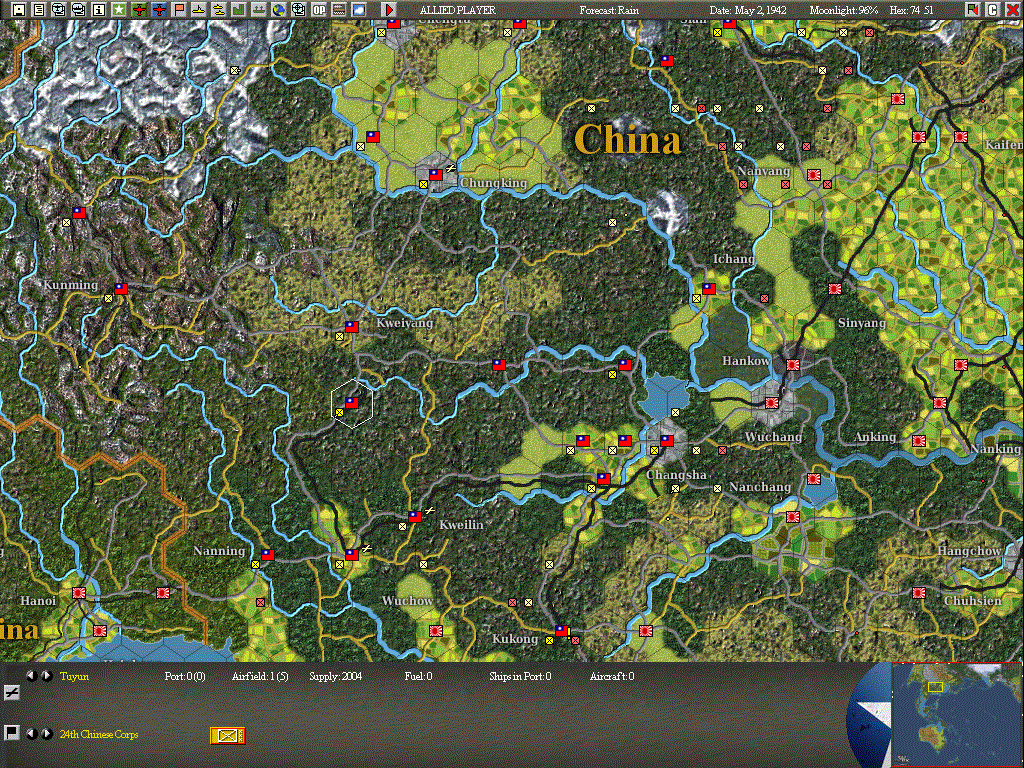Click the 'Airfield: 1 (5)' value
Viewport: 1024px width, 768px height.
260,677
